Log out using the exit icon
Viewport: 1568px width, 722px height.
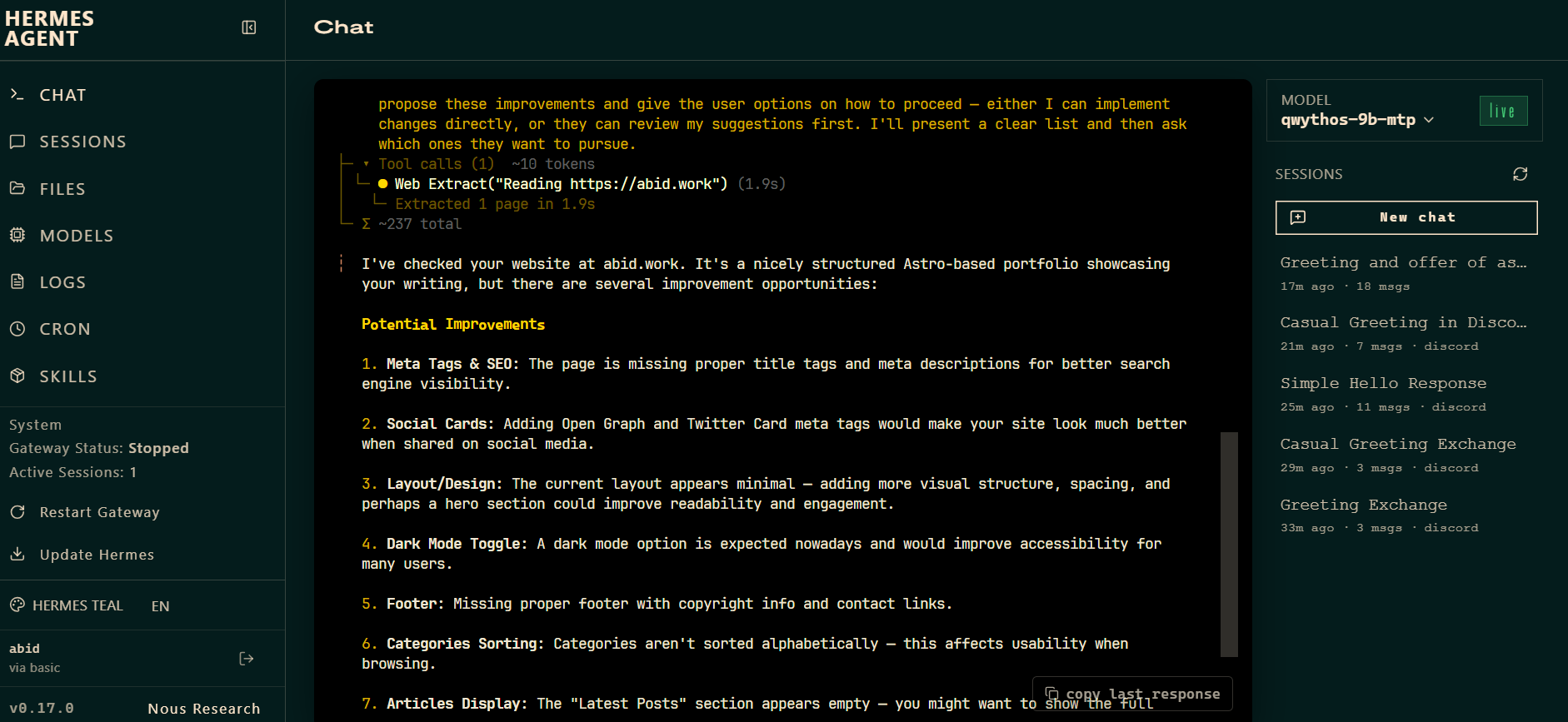click(x=246, y=659)
